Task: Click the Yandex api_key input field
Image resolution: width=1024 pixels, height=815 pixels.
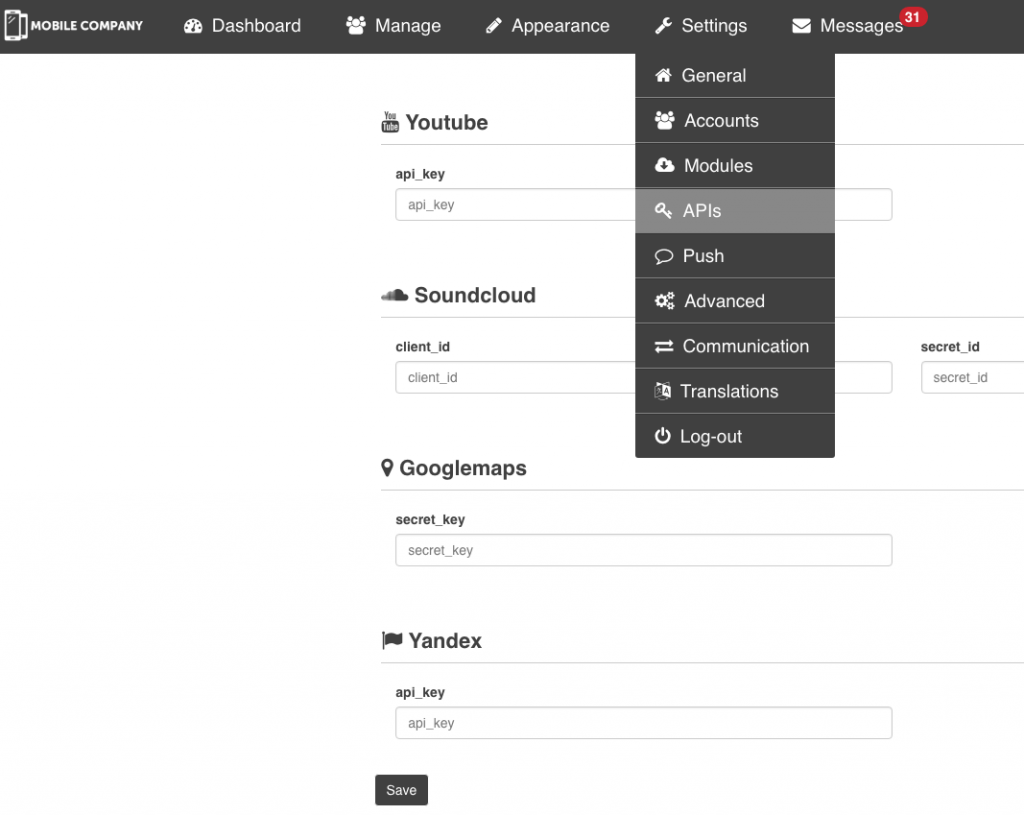Action: [643, 723]
